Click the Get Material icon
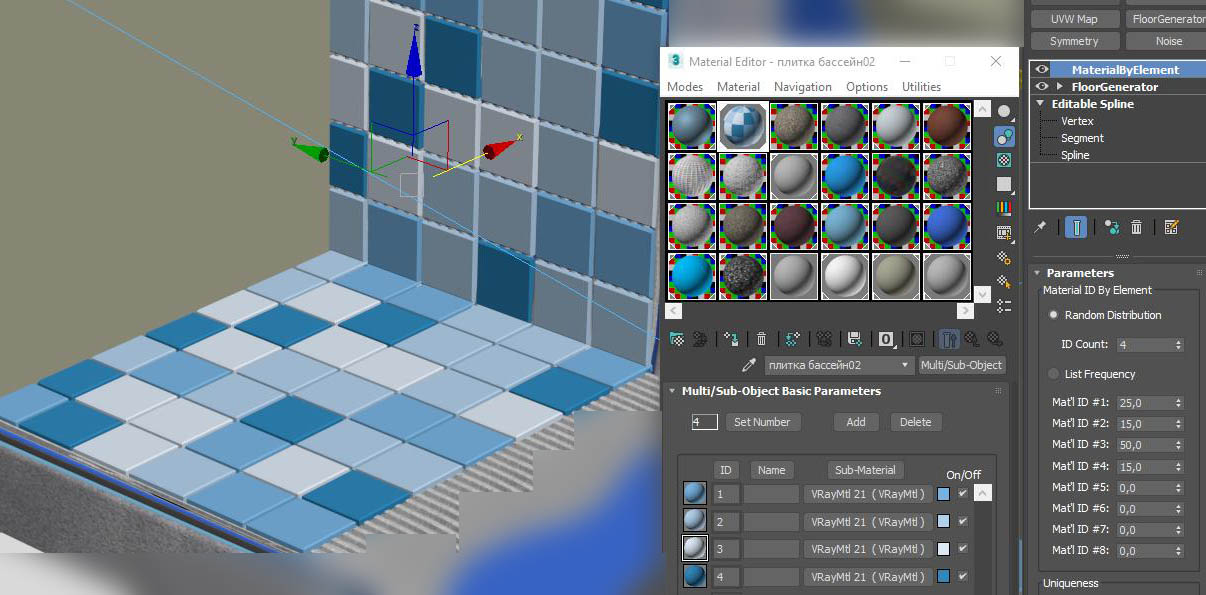 click(x=676, y=339)
